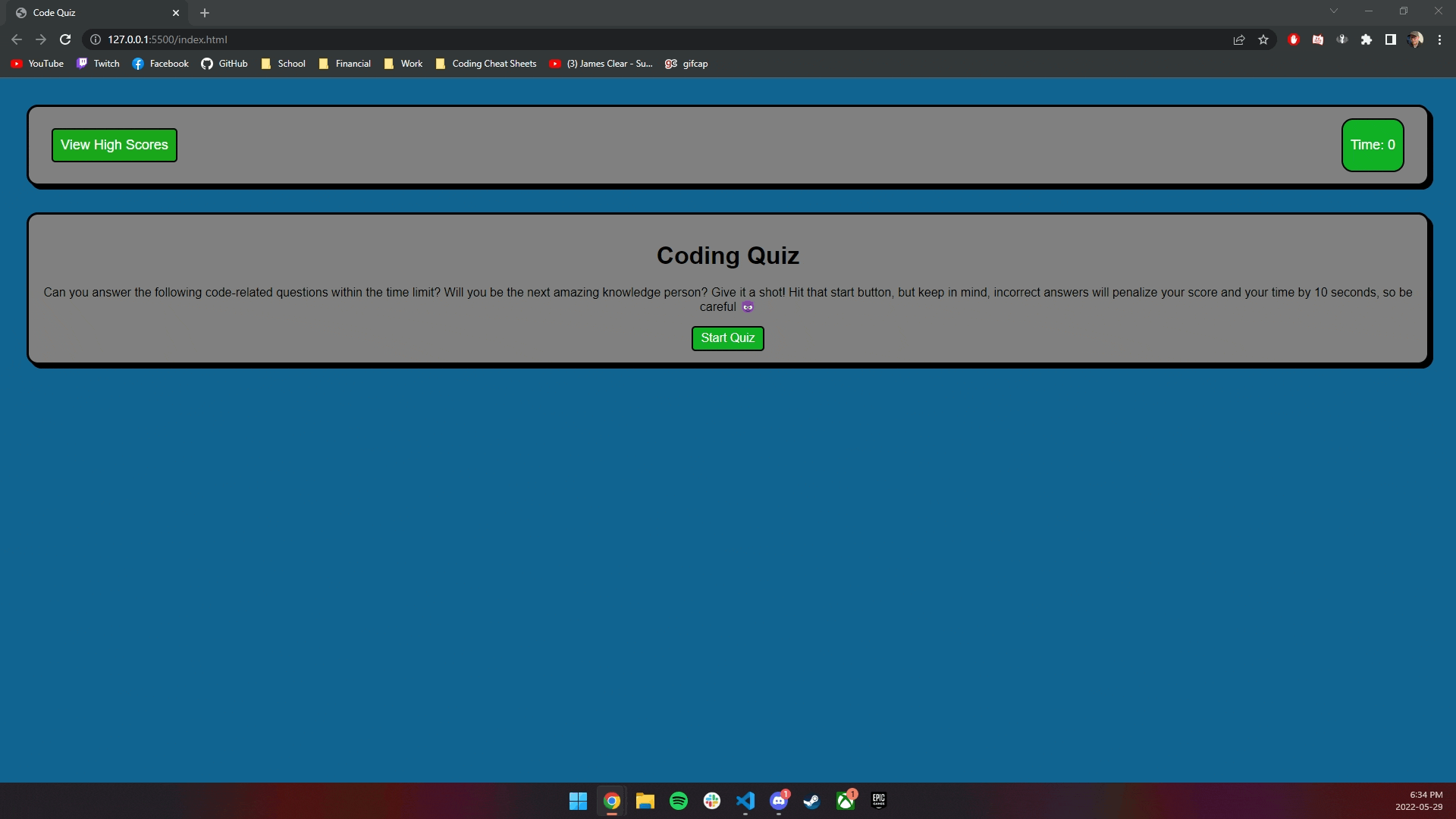Click the Start Quiz button
This screenshot has width=1456, height=819.
727,338
